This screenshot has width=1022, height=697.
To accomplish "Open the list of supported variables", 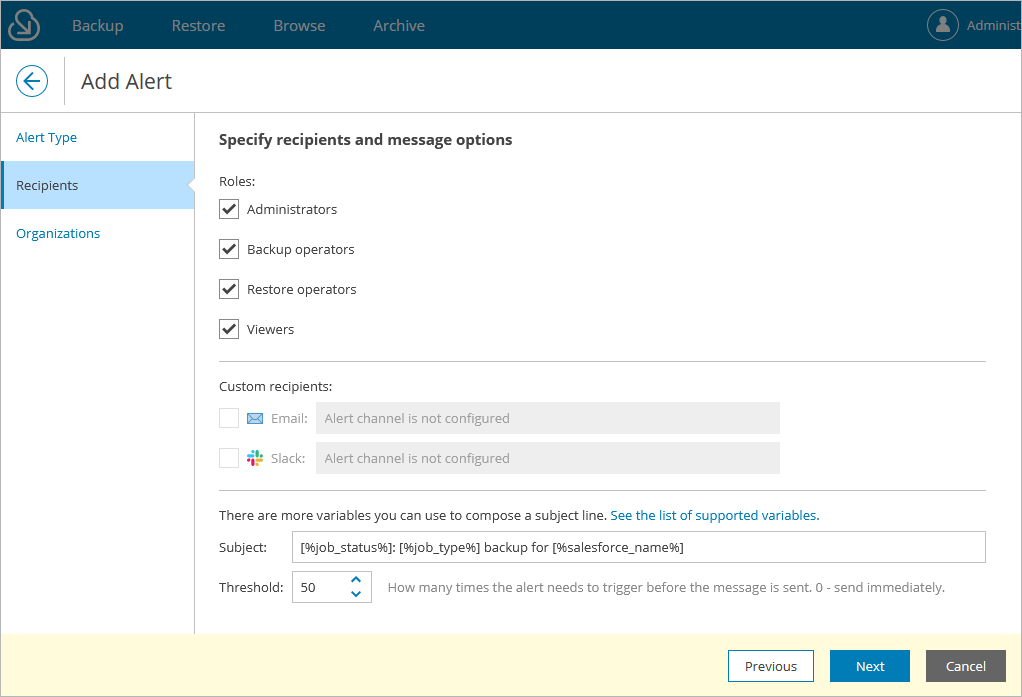I will (714, 515).
